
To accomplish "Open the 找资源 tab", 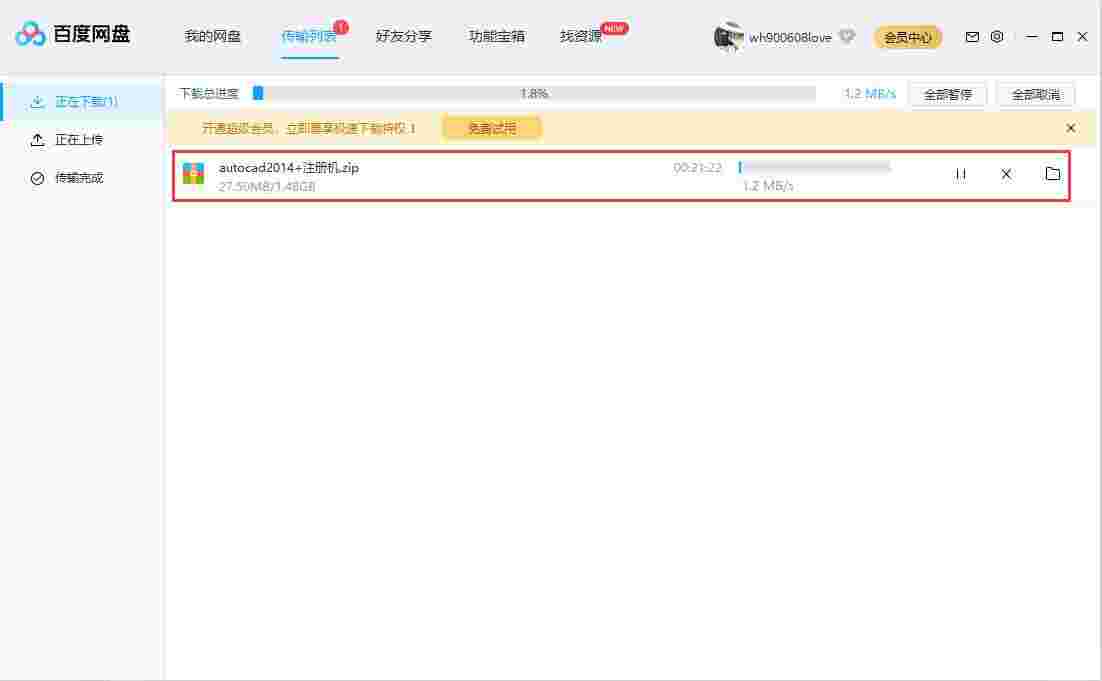I will (581, 36).
